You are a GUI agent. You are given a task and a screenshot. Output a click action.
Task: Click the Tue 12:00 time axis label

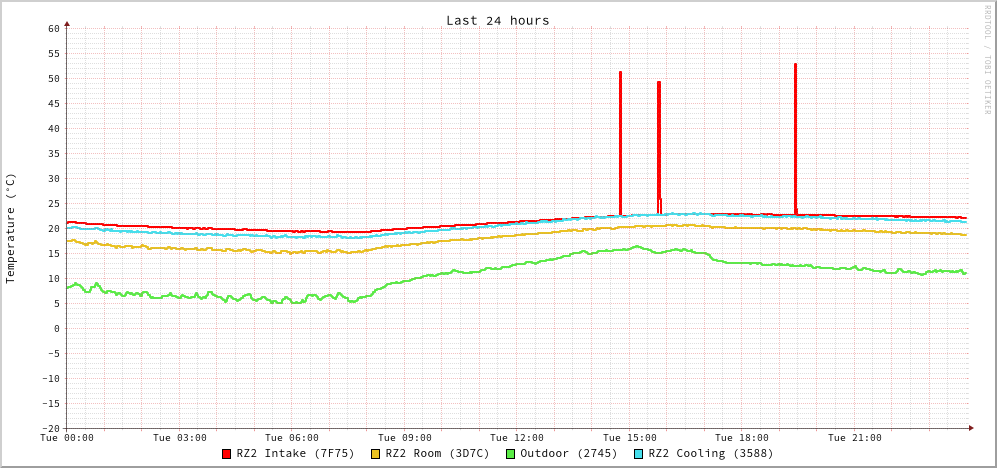point(517,438)
